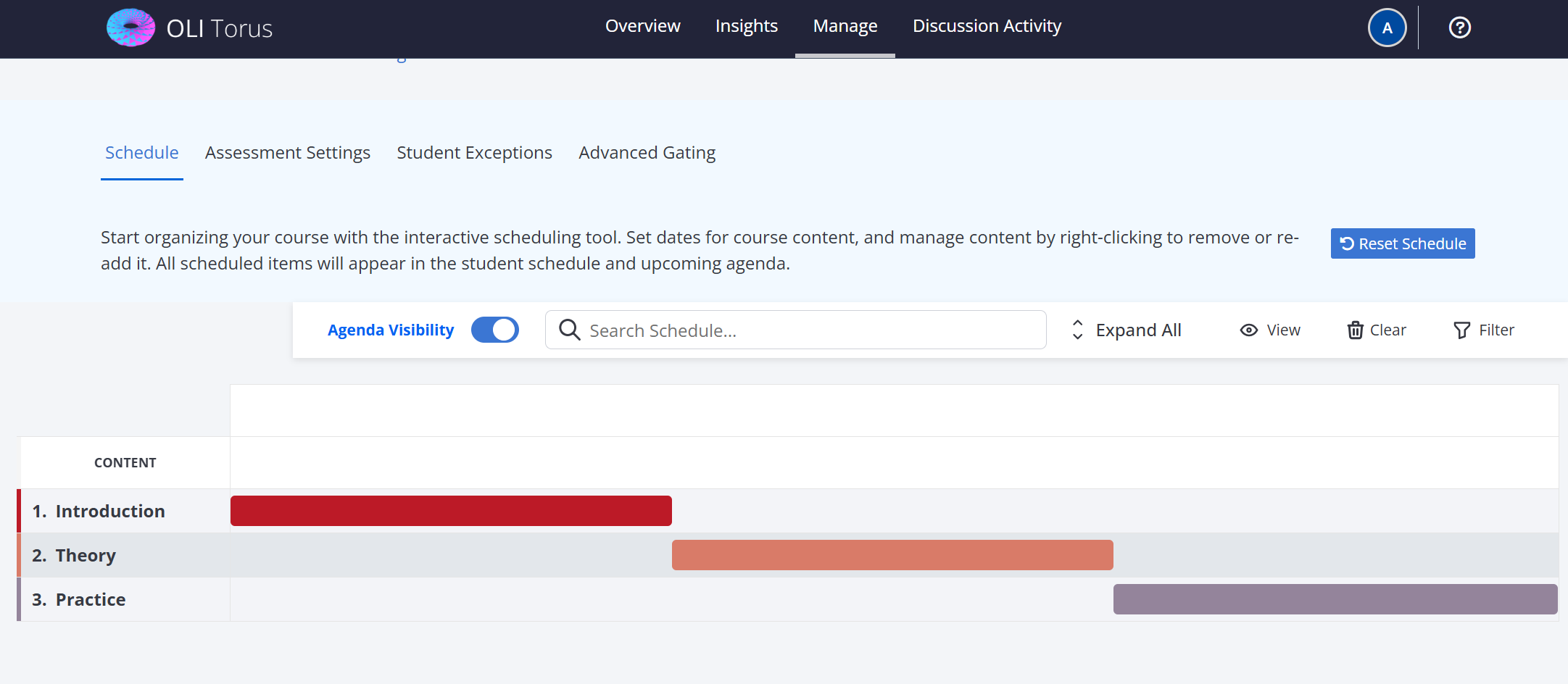This screenshot has width=1568, height=684.
Task: Navigate to Insights in top menu
Action: [x=746, y=26]
